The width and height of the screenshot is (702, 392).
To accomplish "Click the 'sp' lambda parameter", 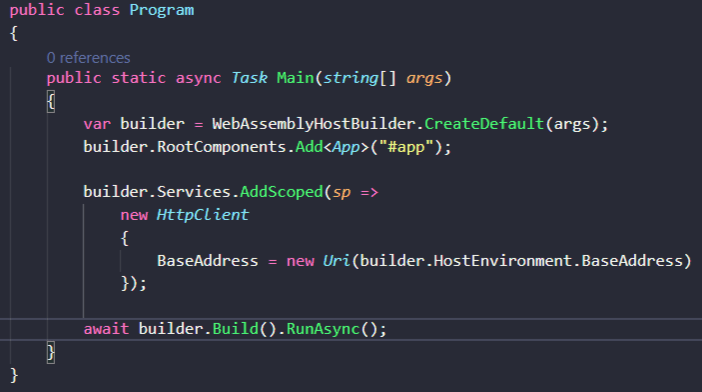I will click(341, 193).
